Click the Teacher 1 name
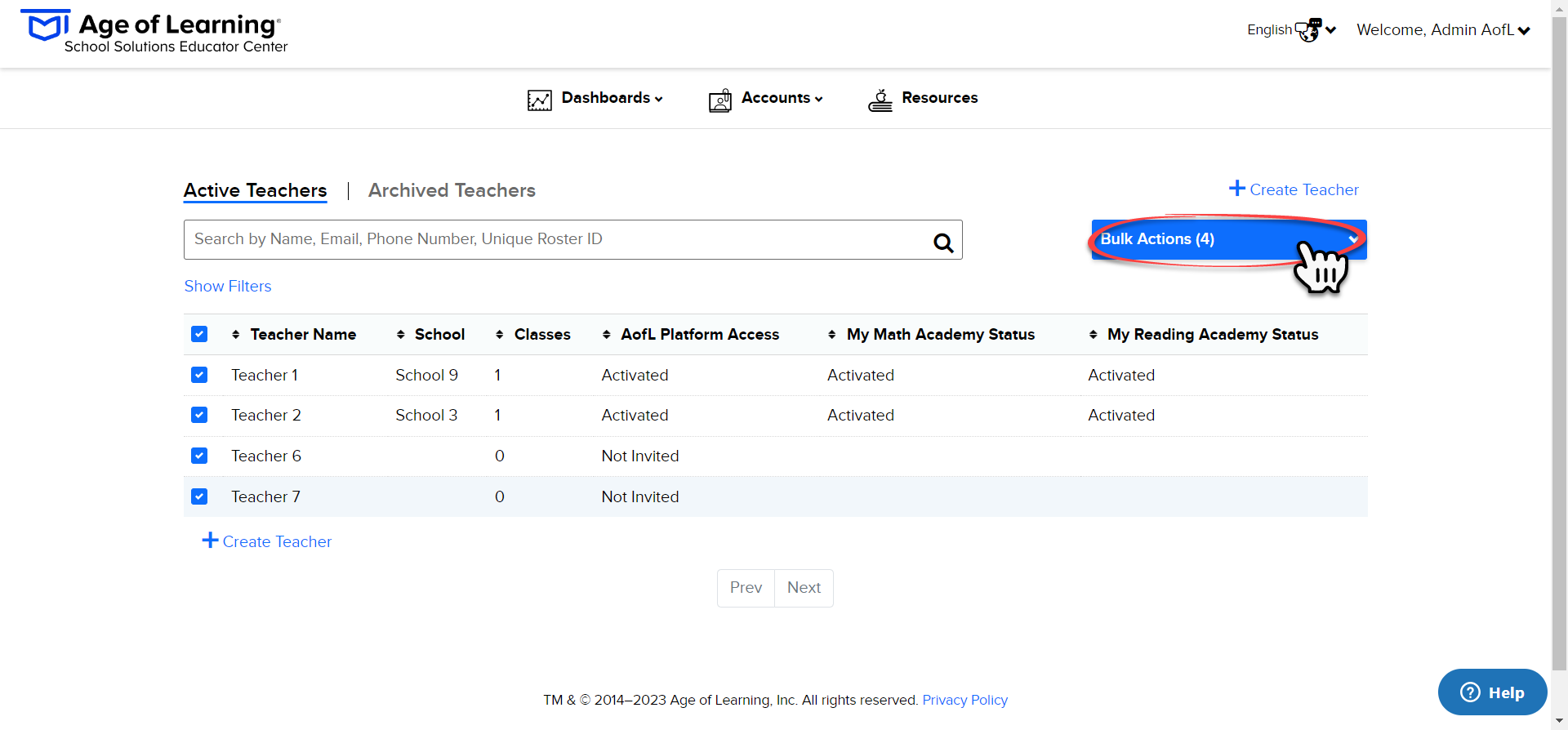 coord(265,375)
